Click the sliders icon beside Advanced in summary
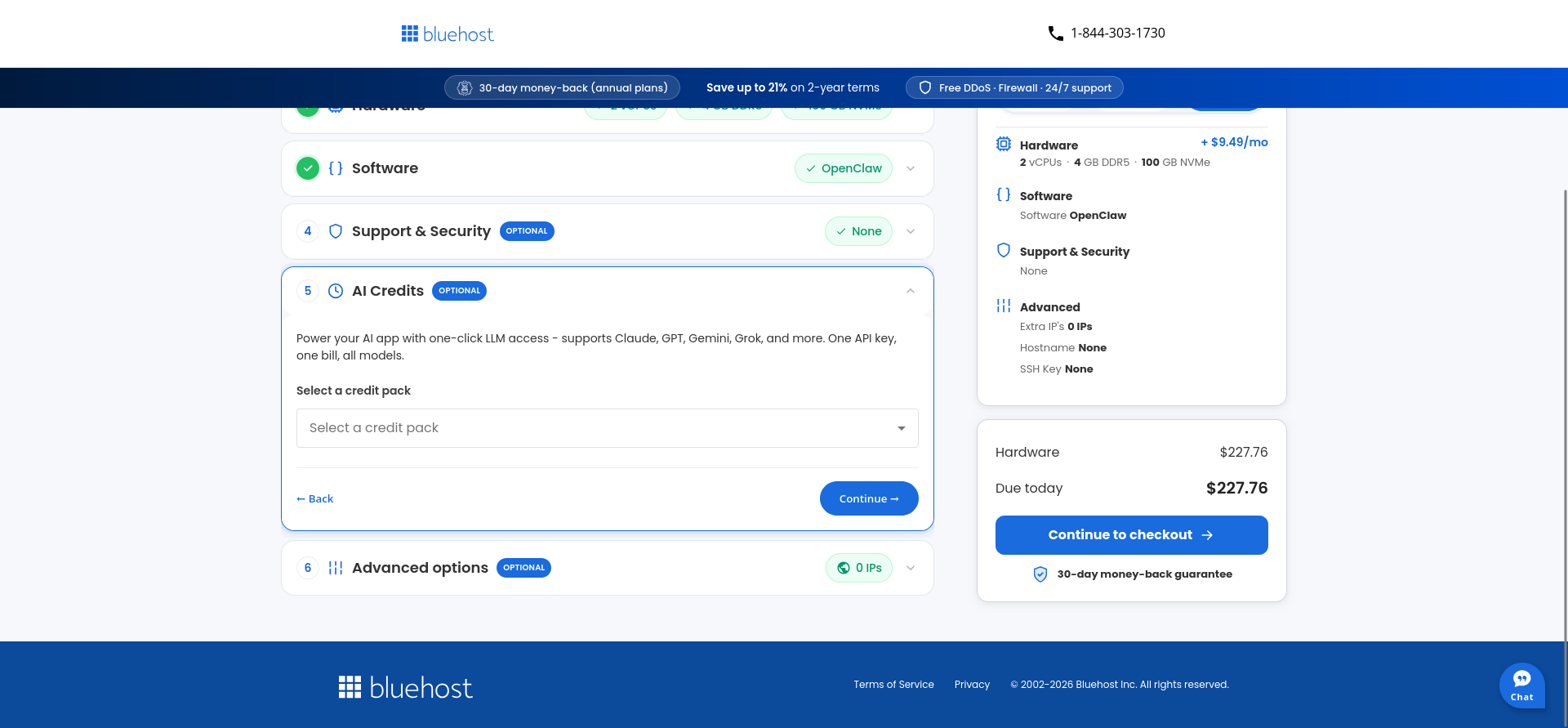 tap(1004, 306)
